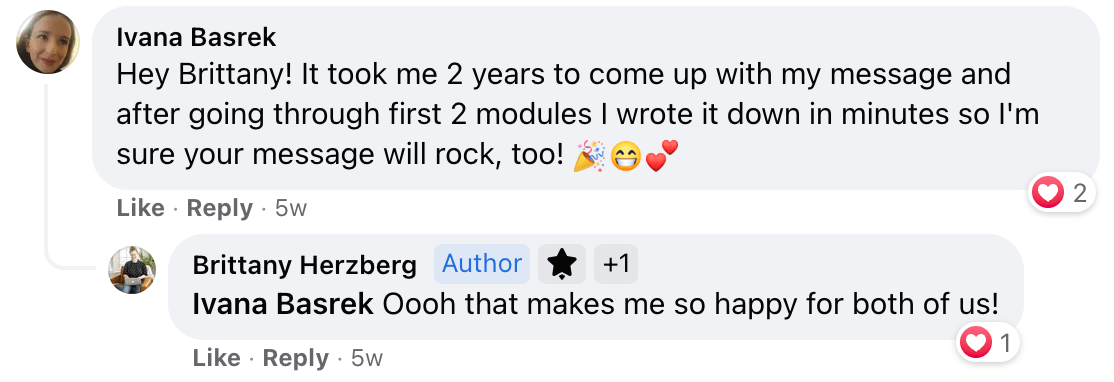The height and width of the screenshot is (382, 1114).
Task: Reply to Ivana Basrek's comment
Action: coord(220,209)
